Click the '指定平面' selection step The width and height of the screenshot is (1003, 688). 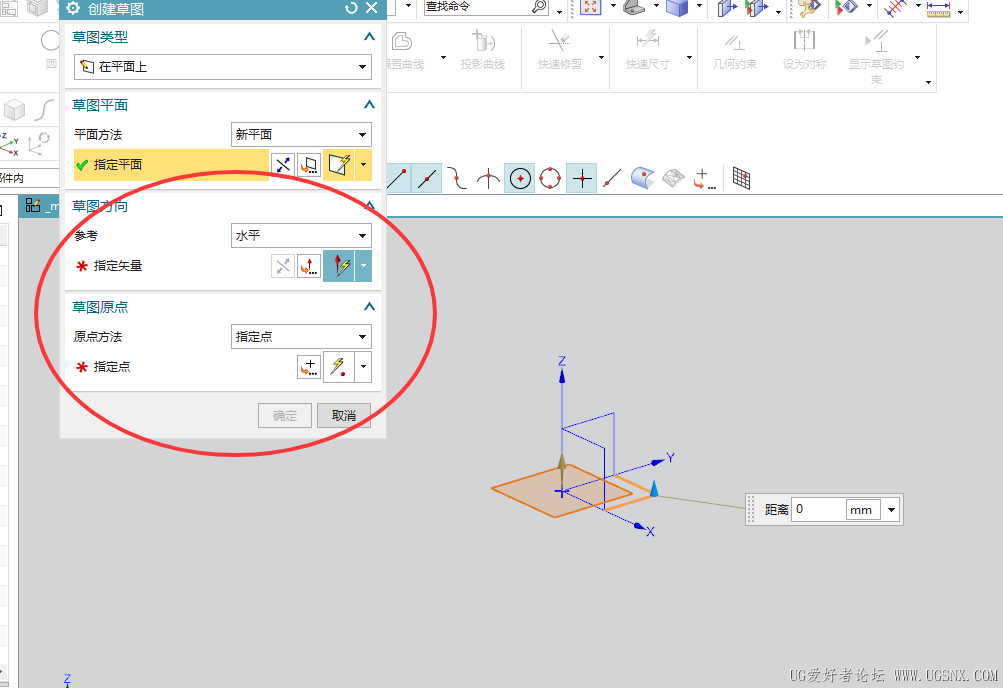click(x=171, y=165)
